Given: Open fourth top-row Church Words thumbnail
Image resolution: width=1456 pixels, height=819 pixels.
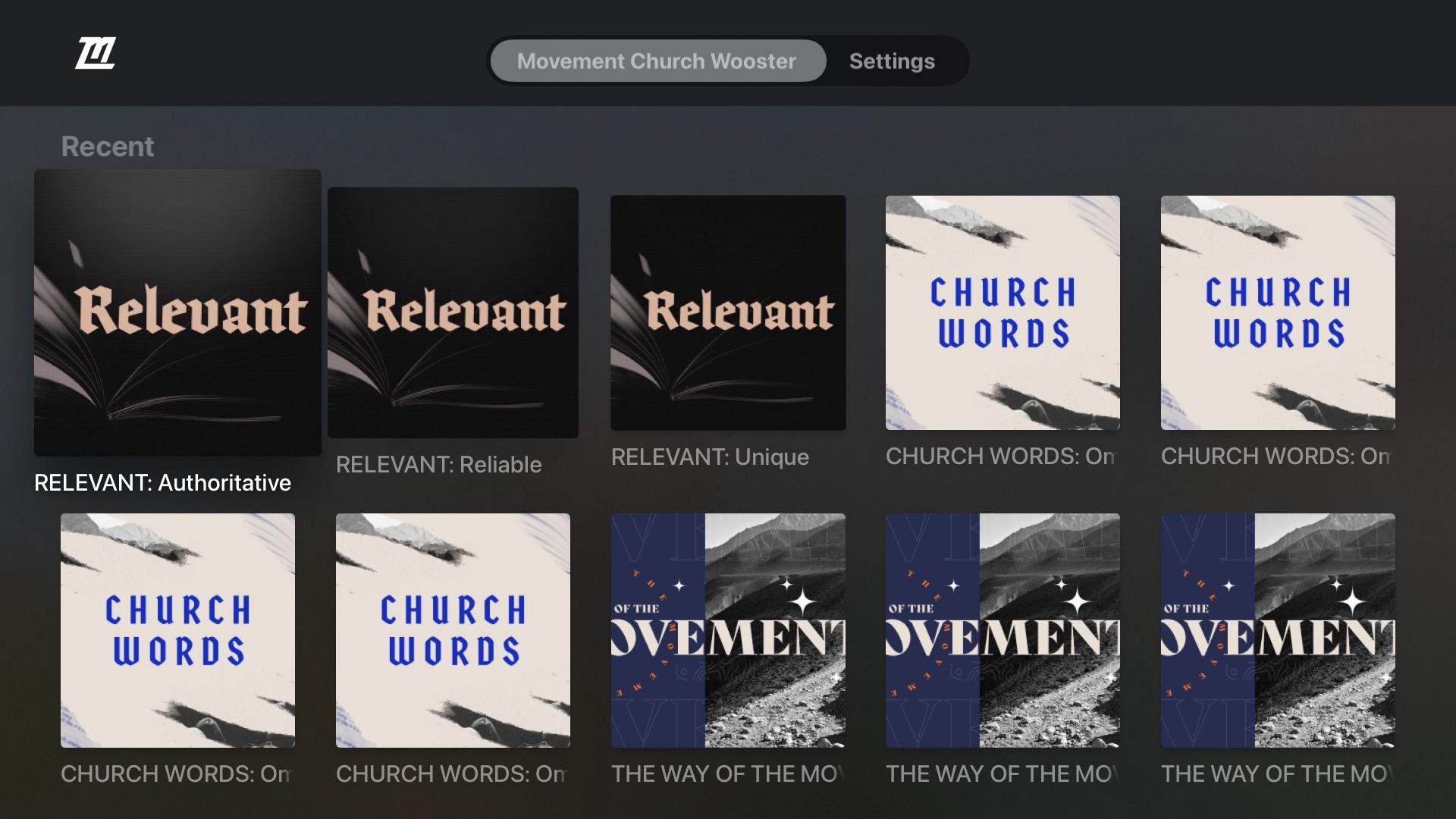Looking at the screenshot, I should click(1003, 312).
